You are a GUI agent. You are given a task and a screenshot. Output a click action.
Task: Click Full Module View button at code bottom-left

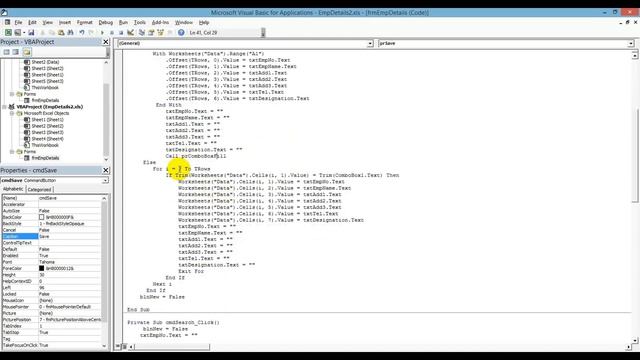[124, 347]
